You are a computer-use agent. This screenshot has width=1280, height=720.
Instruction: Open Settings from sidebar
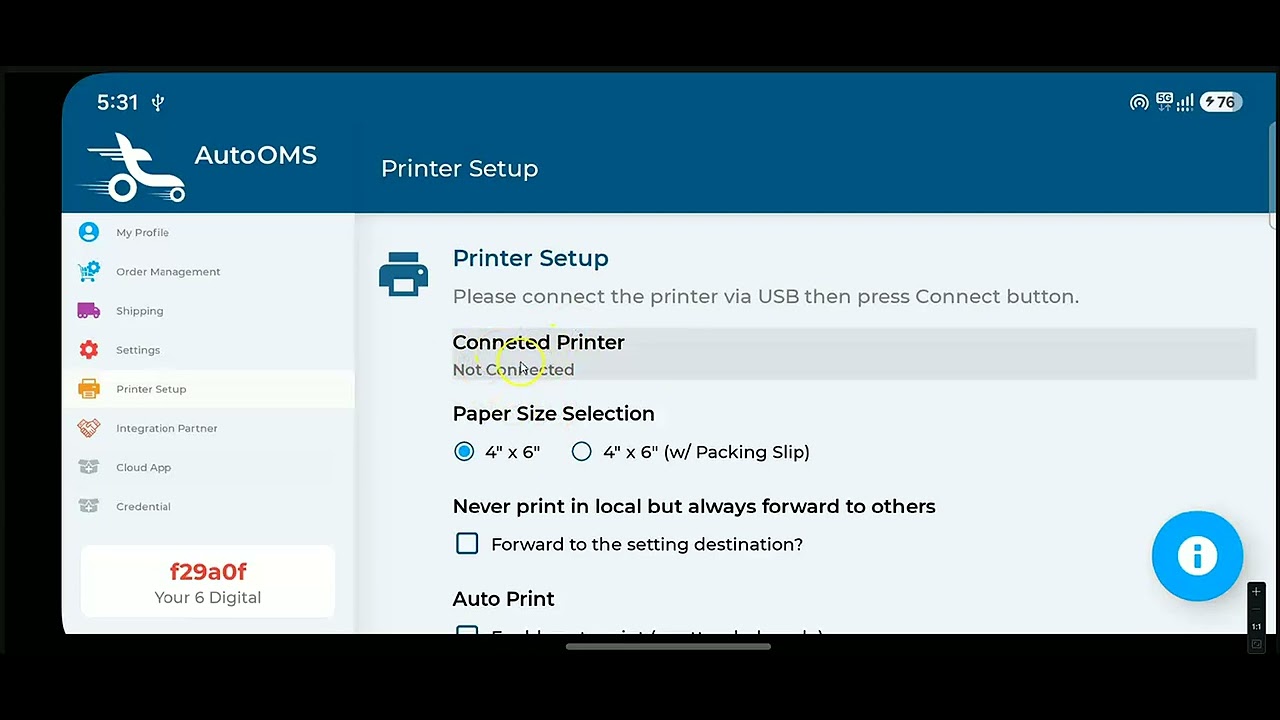(x=208, y=349)
